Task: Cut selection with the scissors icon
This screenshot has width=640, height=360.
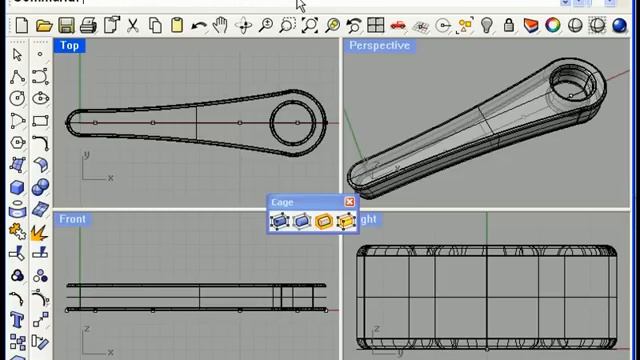Action: coord(132,26)
